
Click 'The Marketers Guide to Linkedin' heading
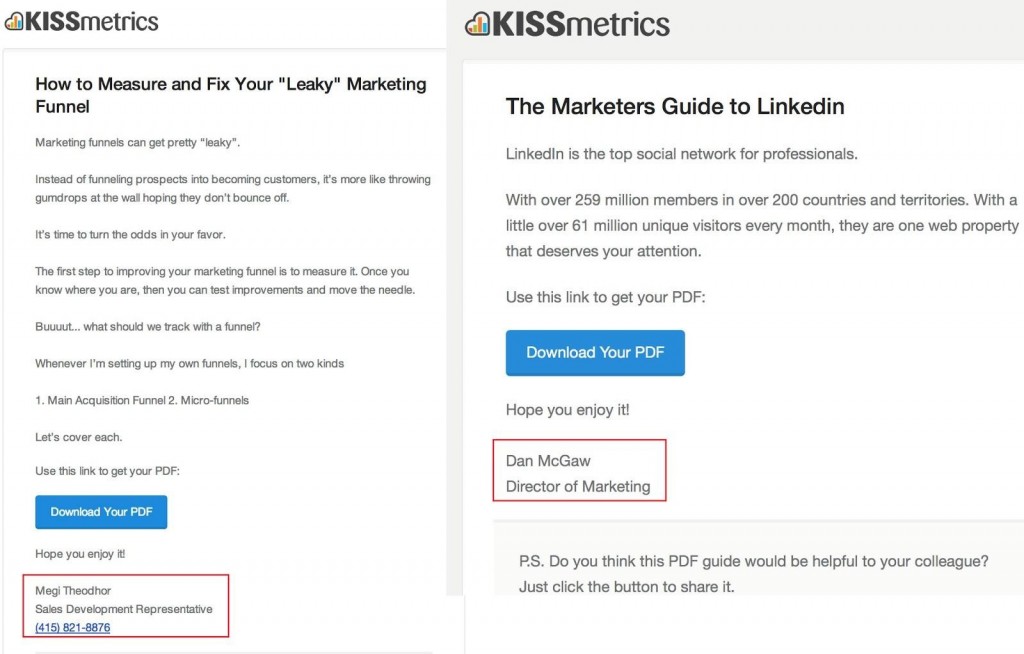675,106
